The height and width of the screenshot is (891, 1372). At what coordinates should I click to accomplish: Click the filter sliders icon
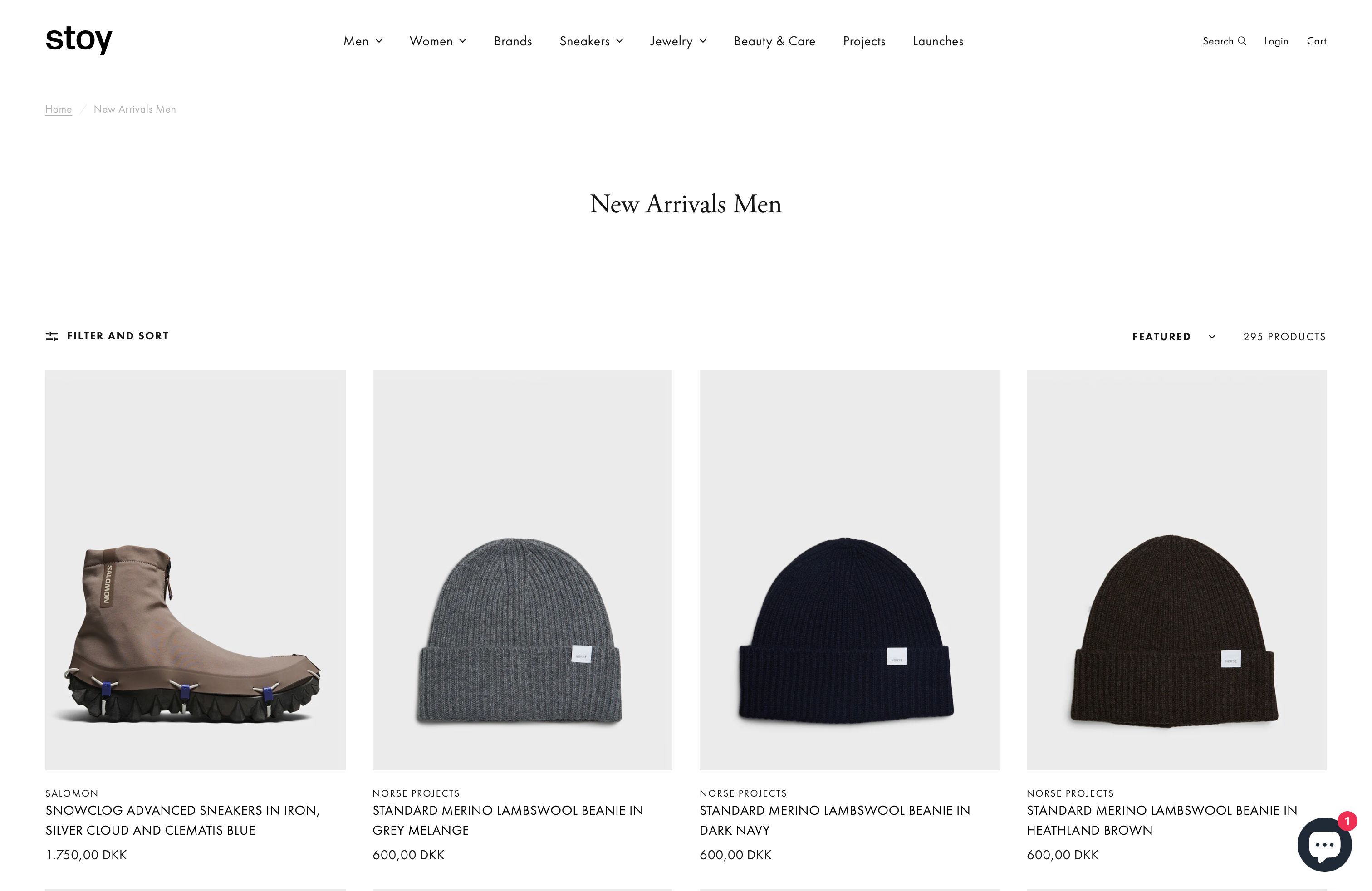tap(52, 336)
